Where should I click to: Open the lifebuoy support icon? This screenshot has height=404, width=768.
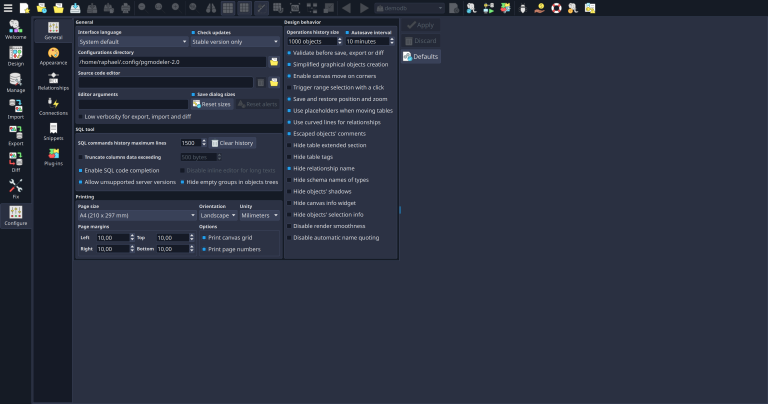coord(556,8)
